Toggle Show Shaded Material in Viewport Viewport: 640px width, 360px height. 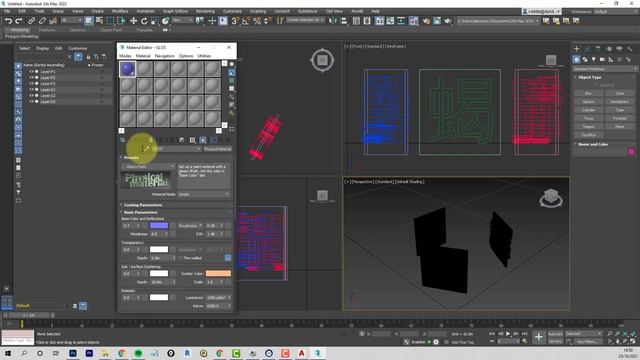(203, 140)
